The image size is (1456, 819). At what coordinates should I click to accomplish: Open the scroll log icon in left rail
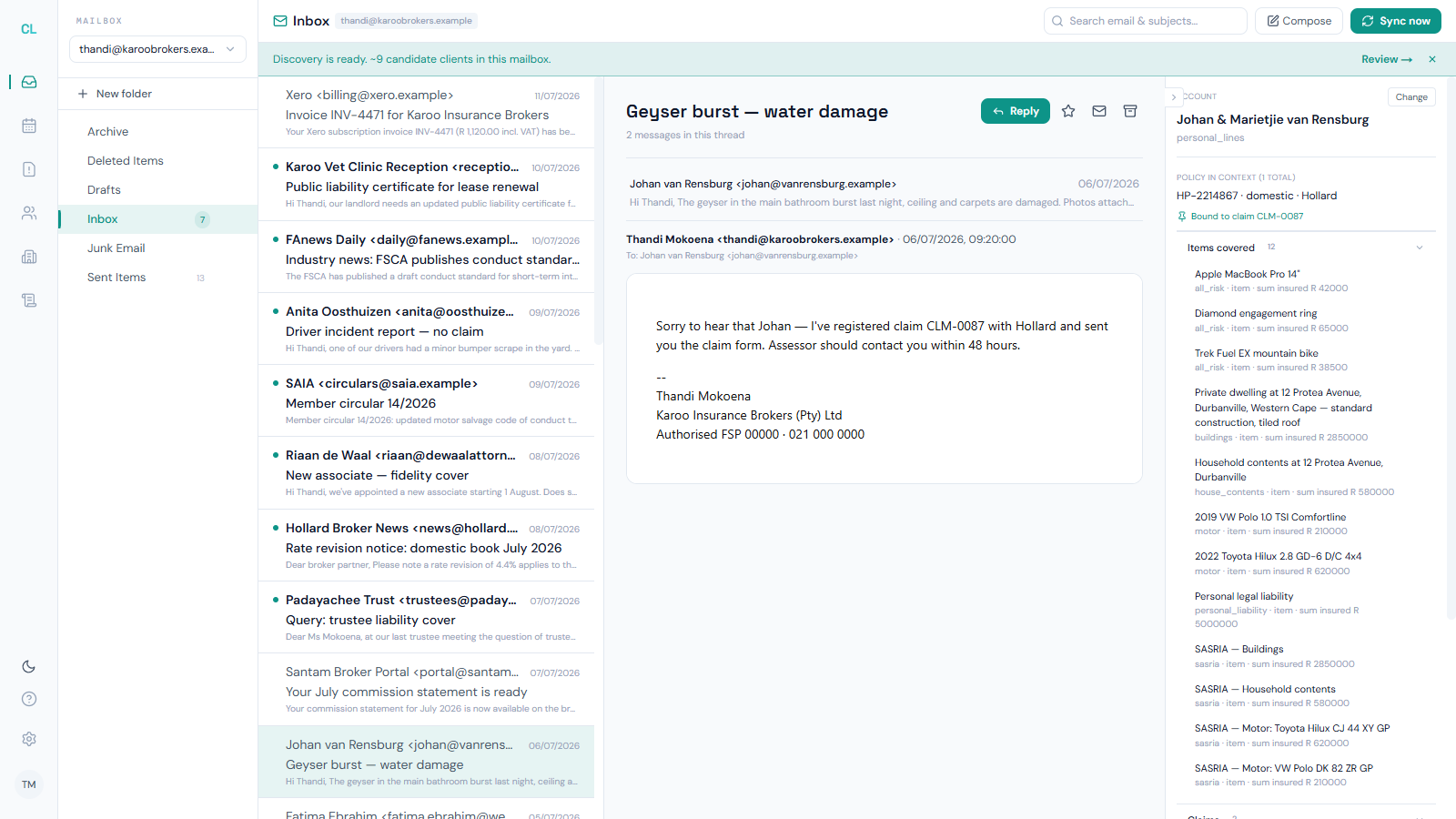[x=29, y=300]
